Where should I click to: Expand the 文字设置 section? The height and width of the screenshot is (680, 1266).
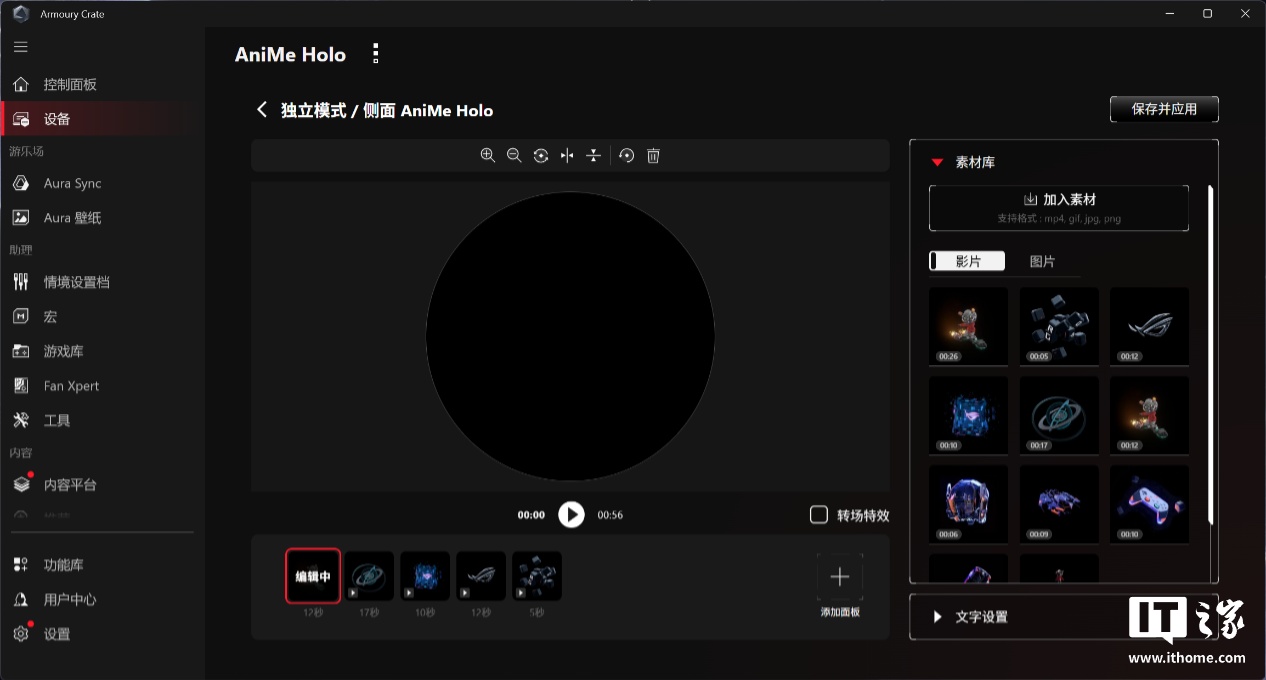(x=937, y=617)
